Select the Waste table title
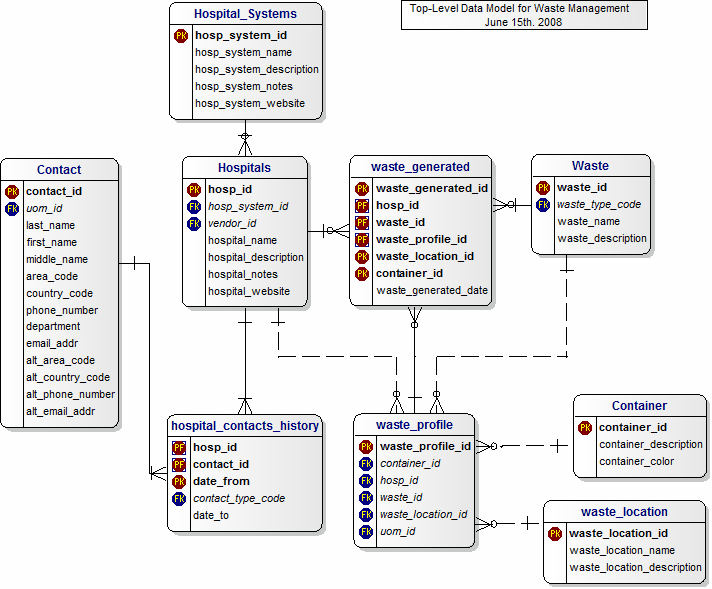This screenshot has height=589, width=712. (x=590, y=166)
